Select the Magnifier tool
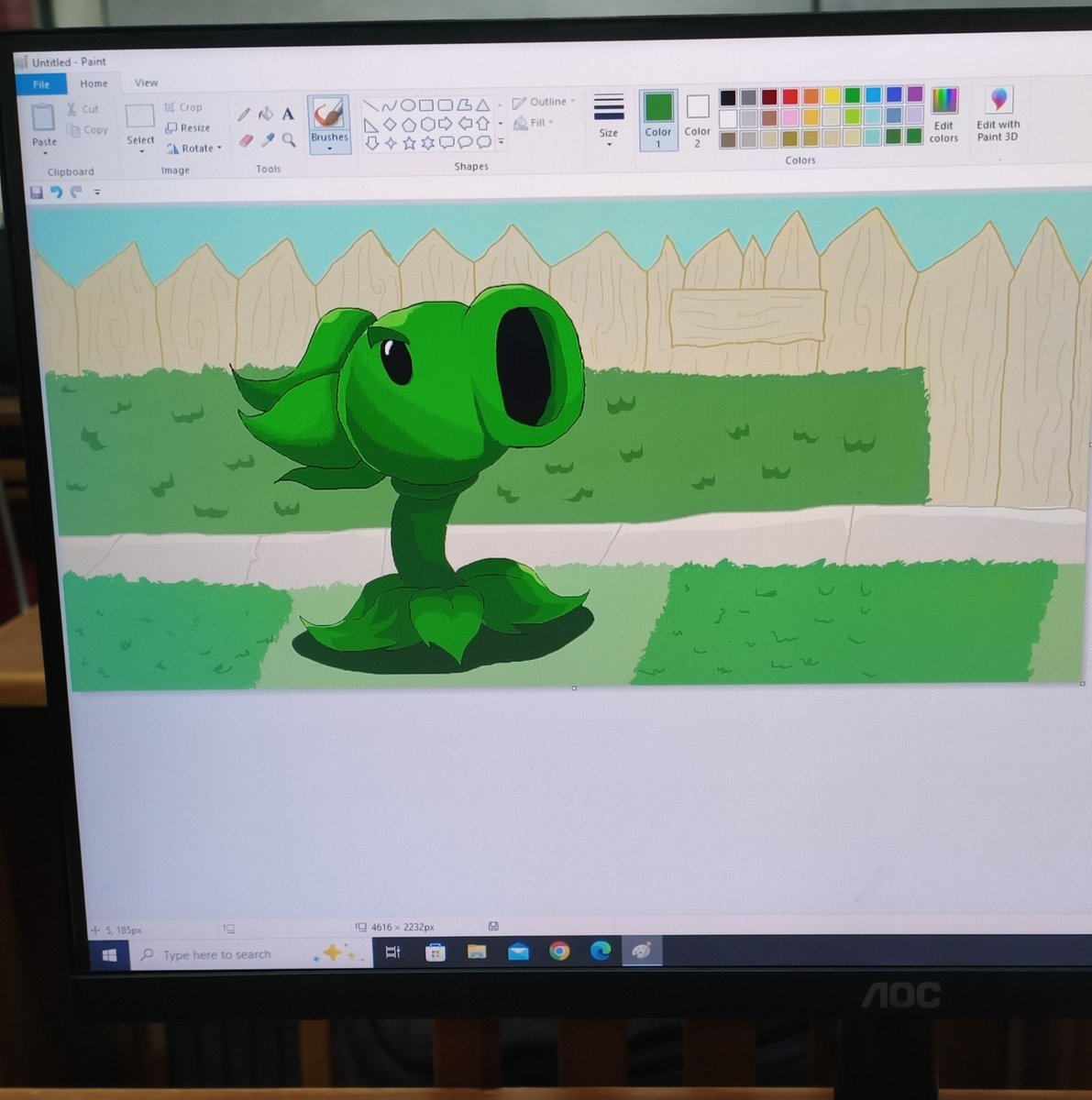The image size is (1092, 1100). (x=289, y=139)
